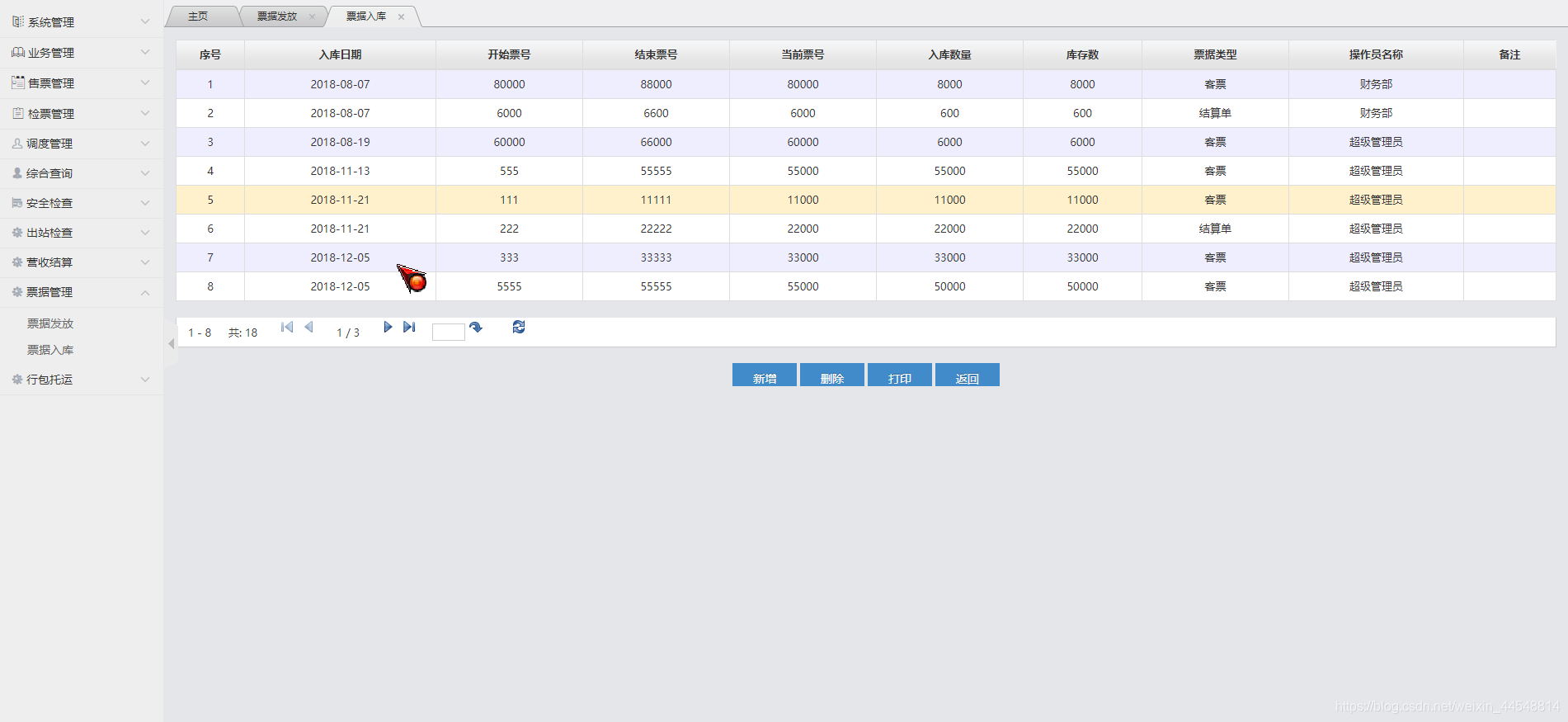Click the 行包托运 gear icon
The width and height of the screenshot is (1568, 722).
17,380
